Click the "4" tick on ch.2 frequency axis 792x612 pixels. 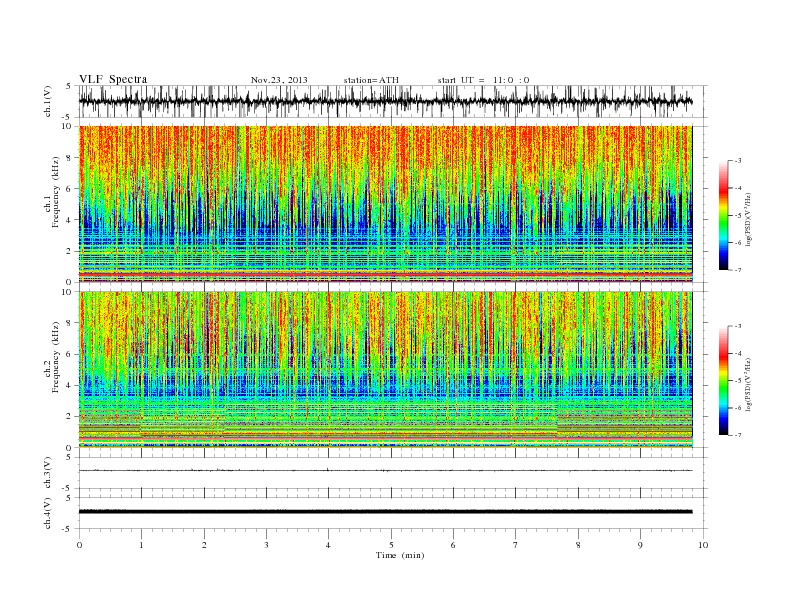pos(70,385)
